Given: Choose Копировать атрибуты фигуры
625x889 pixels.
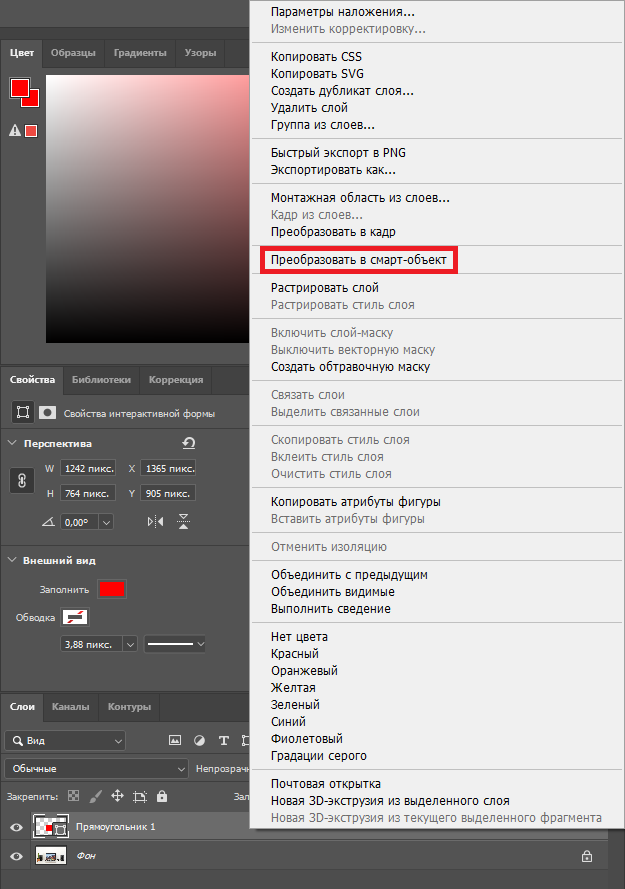Looking at the screenshot, I should click(x=356, y=502).
